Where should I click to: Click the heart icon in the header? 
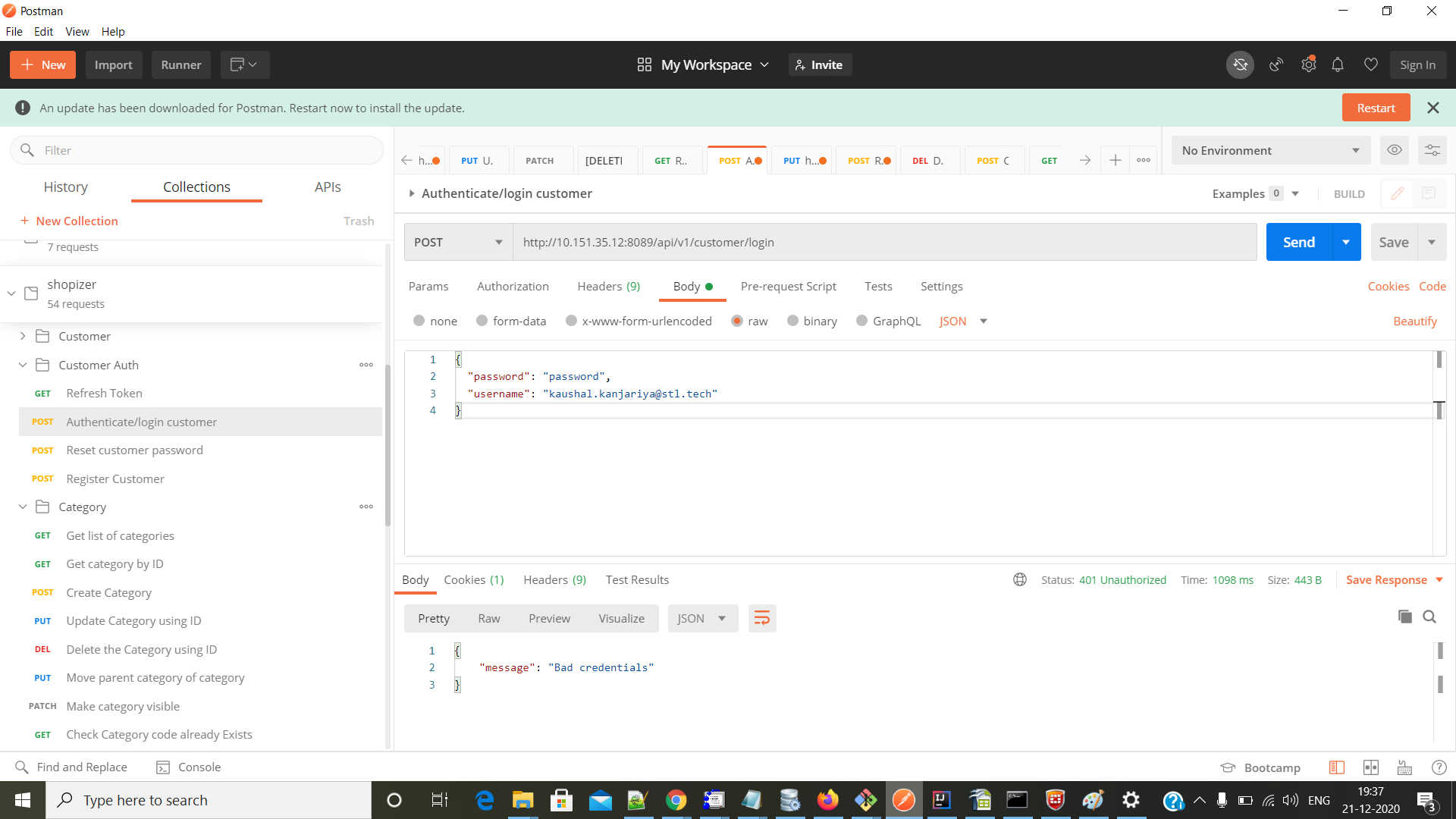point(1370,64)
